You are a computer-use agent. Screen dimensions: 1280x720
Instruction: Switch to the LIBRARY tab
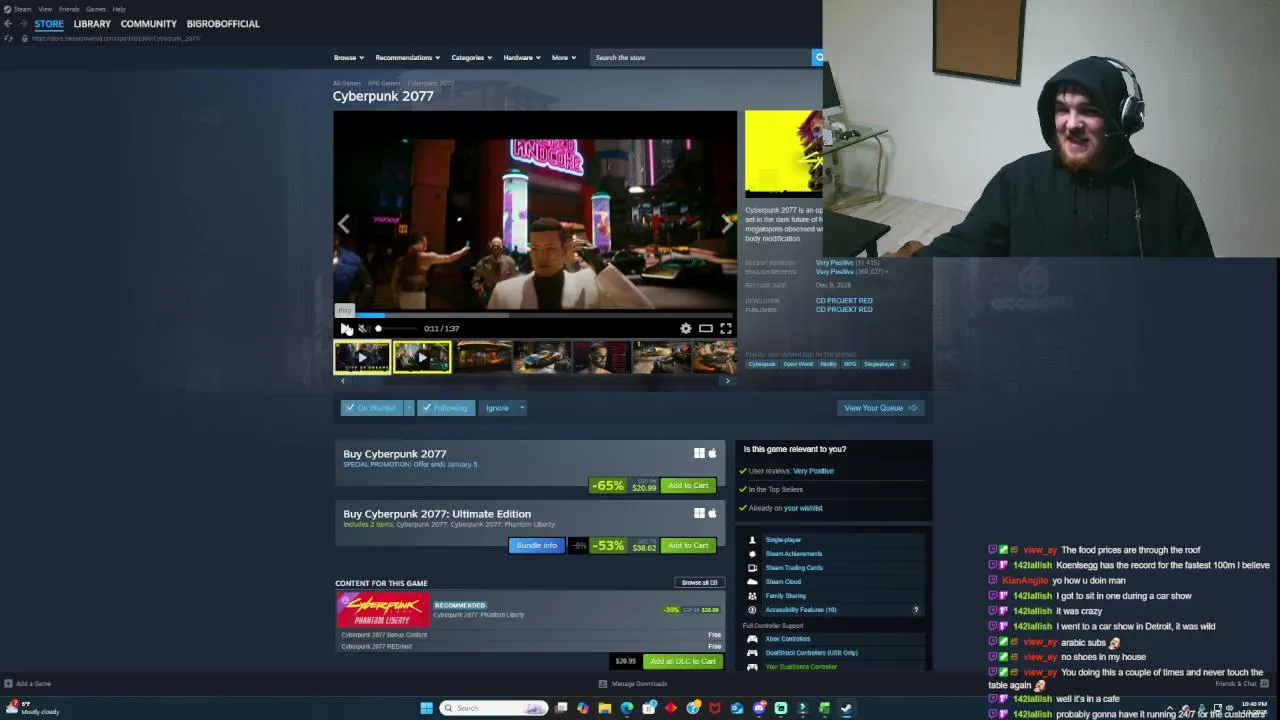click(x=92, y=23)
